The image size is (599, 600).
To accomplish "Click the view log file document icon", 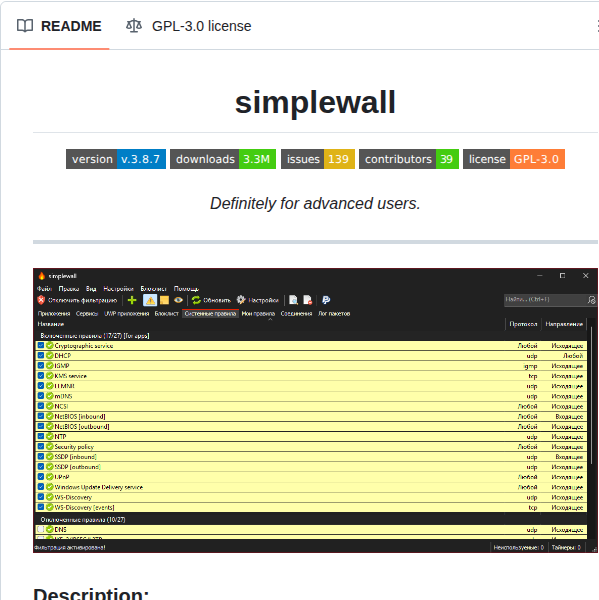I will tap(294, 300).
